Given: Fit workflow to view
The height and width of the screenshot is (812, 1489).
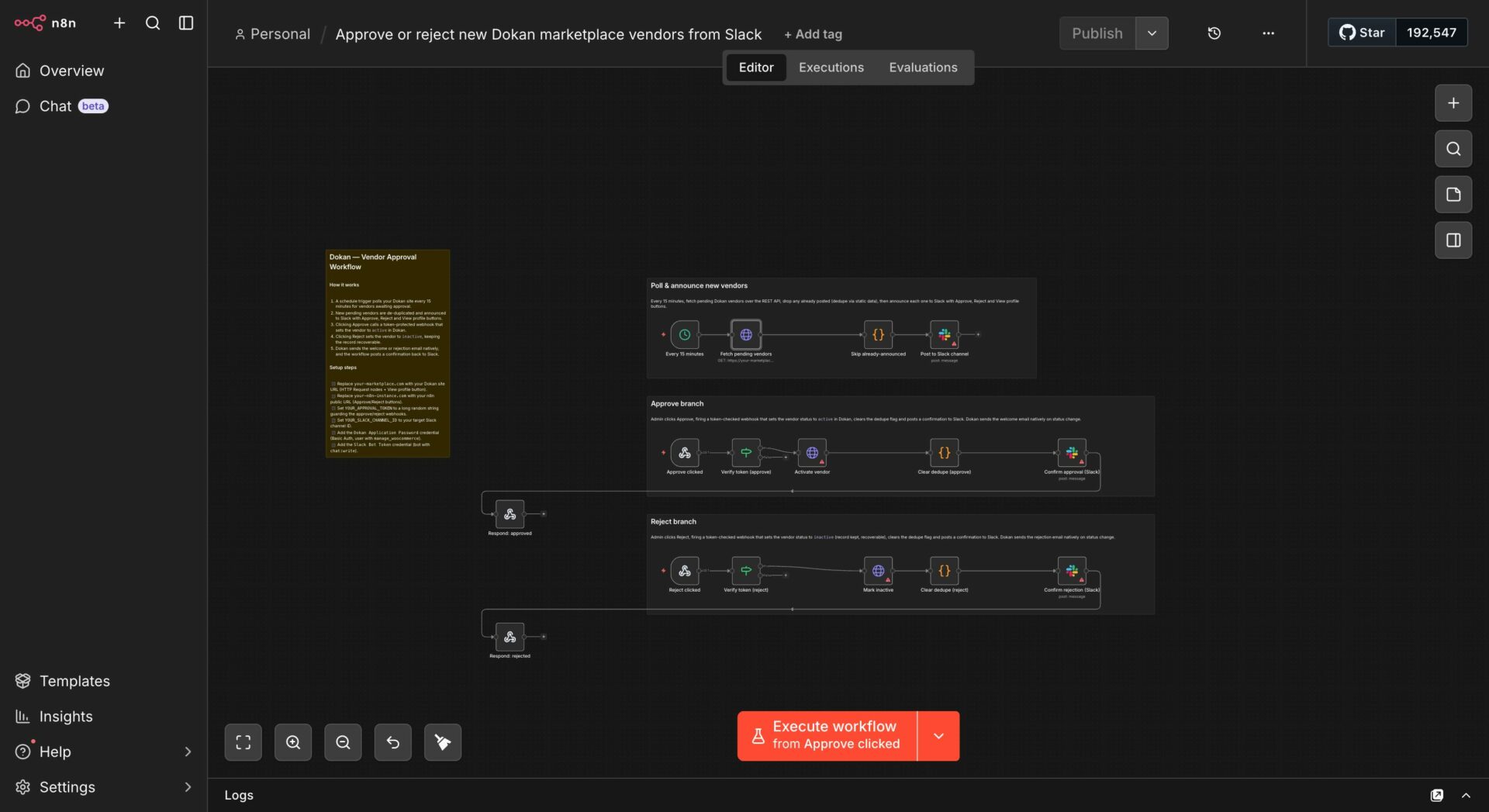Looking at the screenshot, I should coord(244,742).
